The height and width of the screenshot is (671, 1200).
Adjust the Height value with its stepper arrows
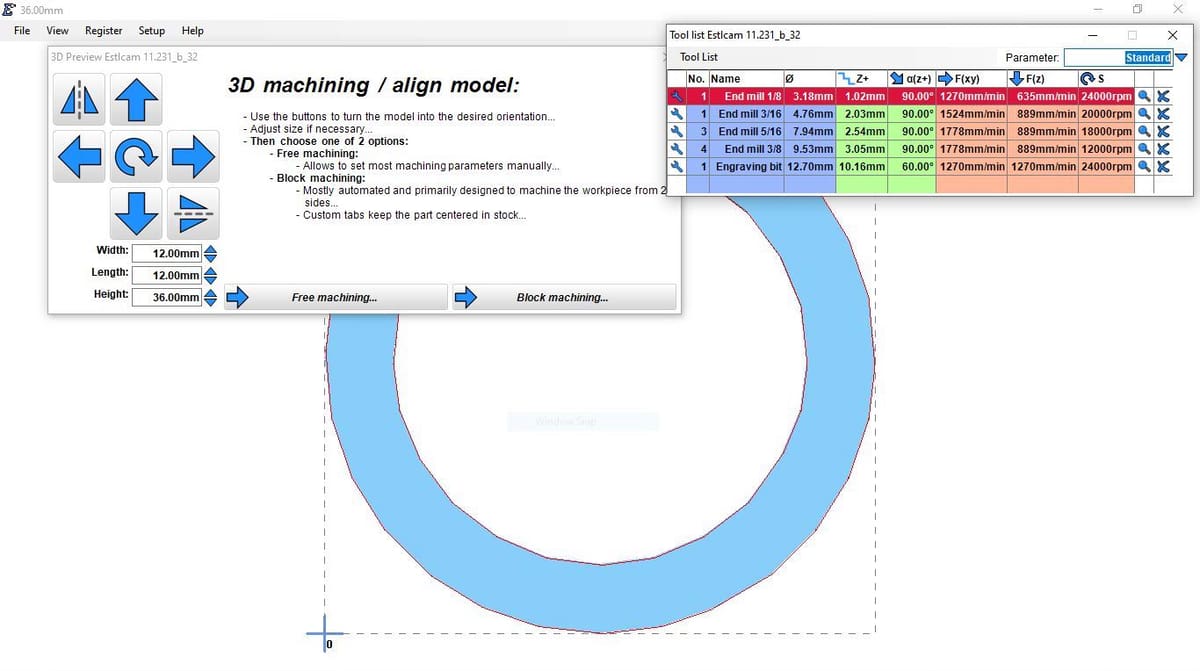[x=210, y=297]
